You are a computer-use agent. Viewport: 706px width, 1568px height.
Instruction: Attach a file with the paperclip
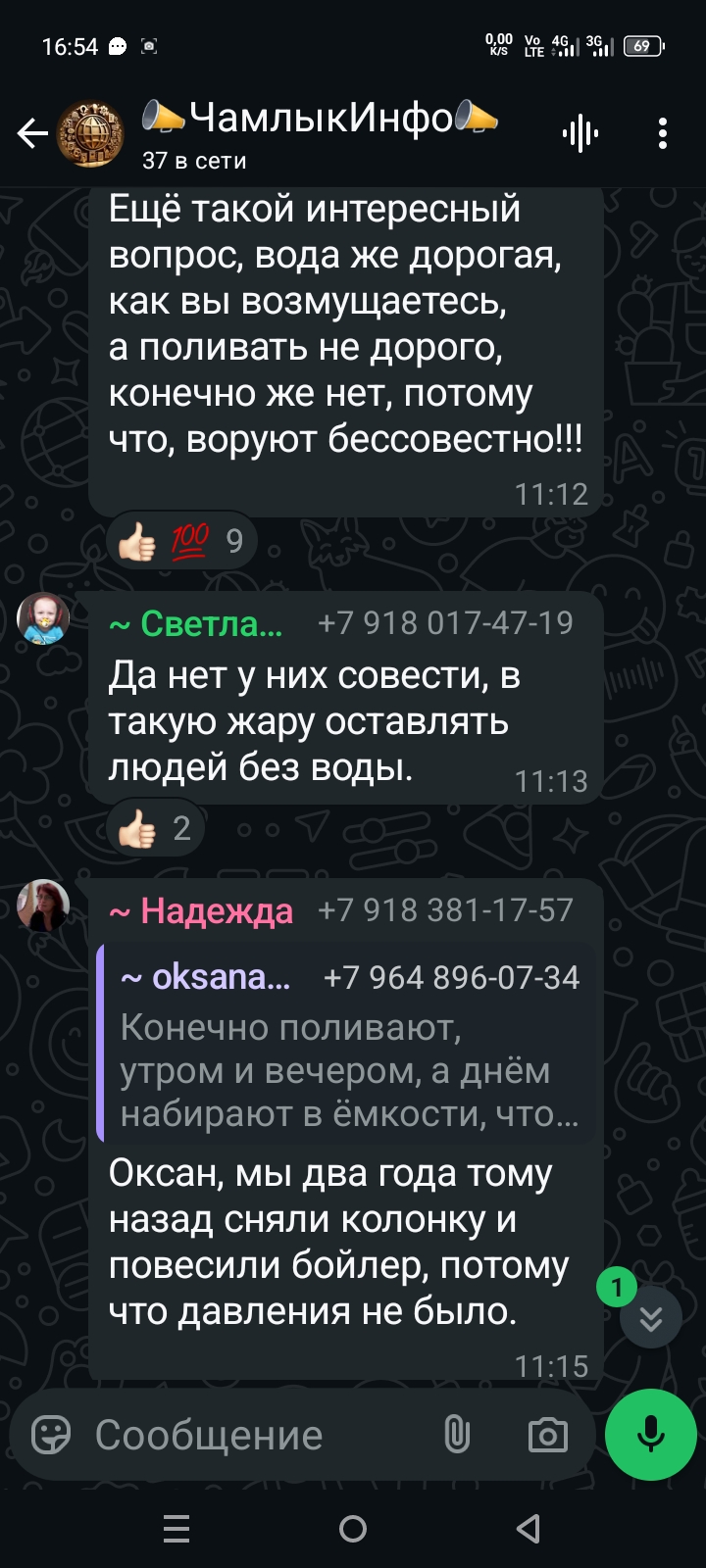coord(457,1435)
